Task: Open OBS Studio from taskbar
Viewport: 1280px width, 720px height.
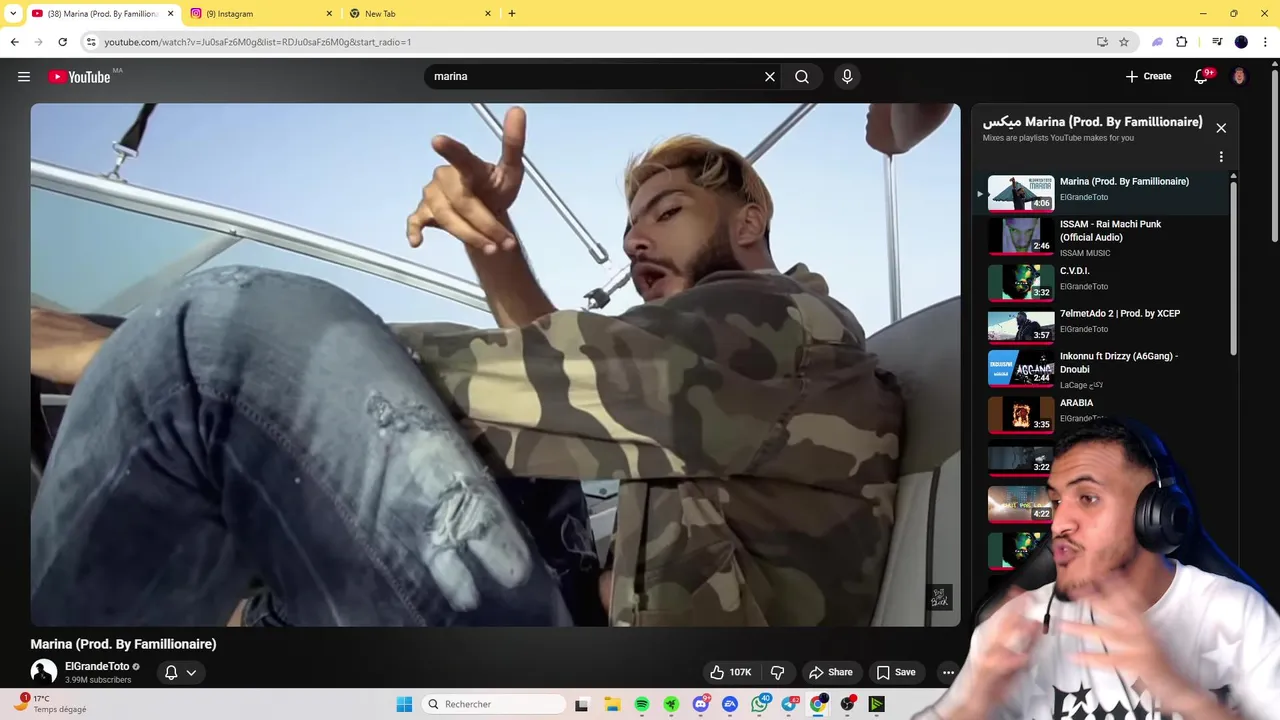Action: pyautogui.click(x=847, y=704)
